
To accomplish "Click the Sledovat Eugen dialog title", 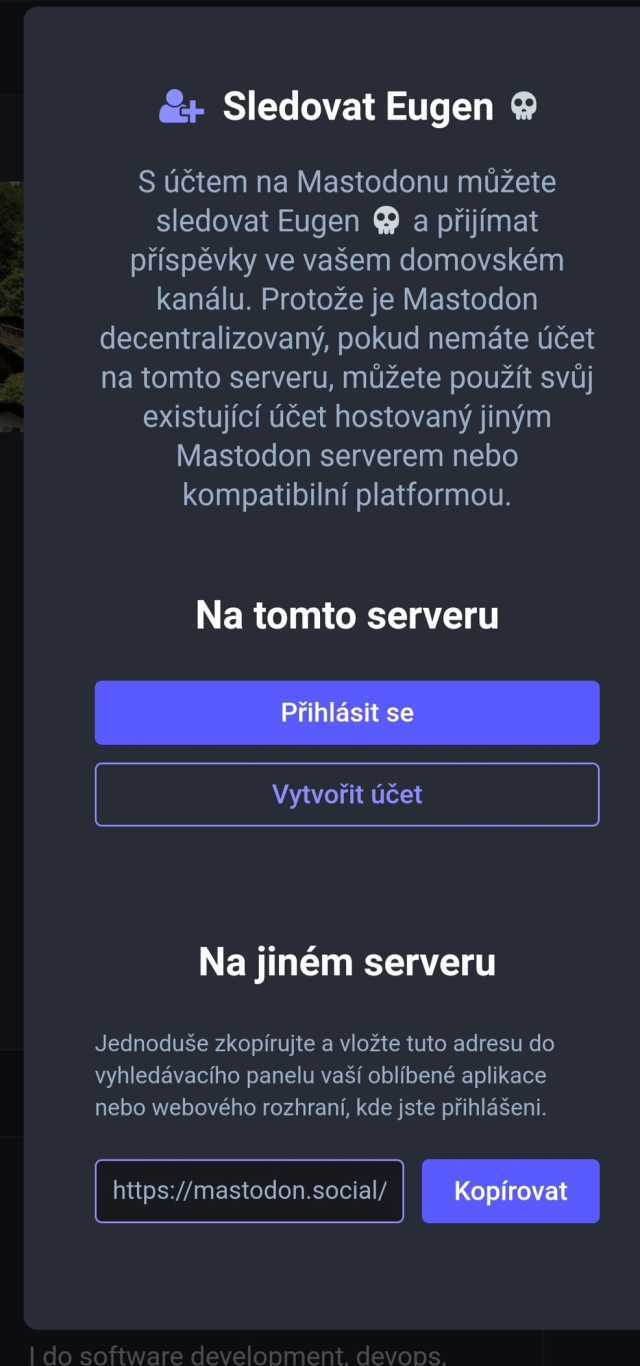I will (x=357, y=106).
